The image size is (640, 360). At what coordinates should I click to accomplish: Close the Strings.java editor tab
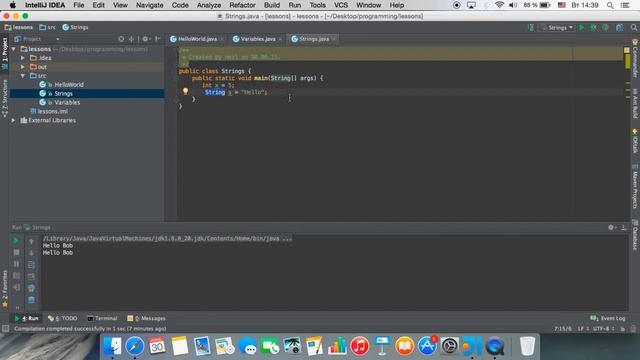click(x=334, y=39)
